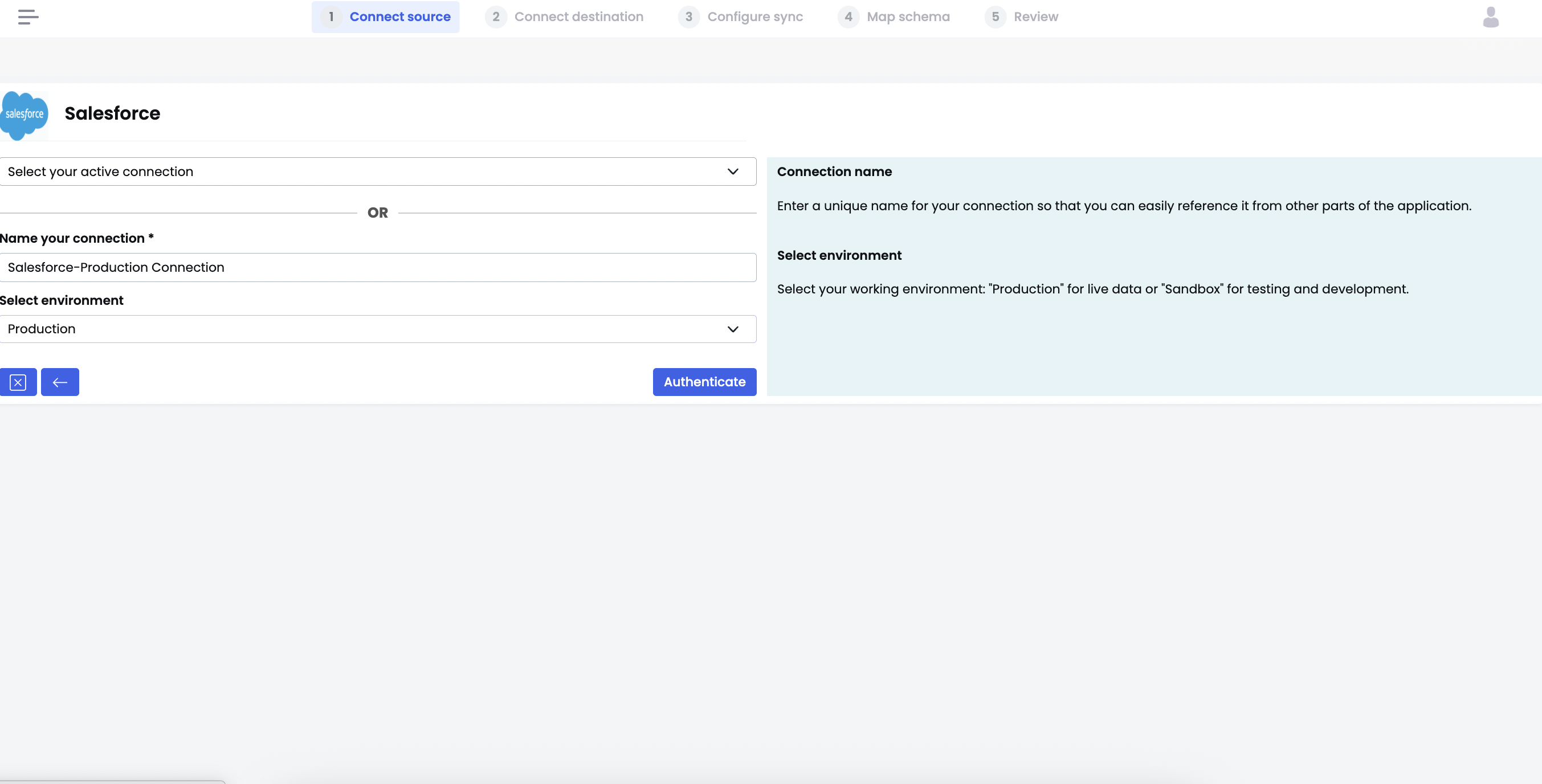Open the Production environment dropdown
Image resolution: width=1542 pixels, height=784 pixels.
[x=378, y=329]
